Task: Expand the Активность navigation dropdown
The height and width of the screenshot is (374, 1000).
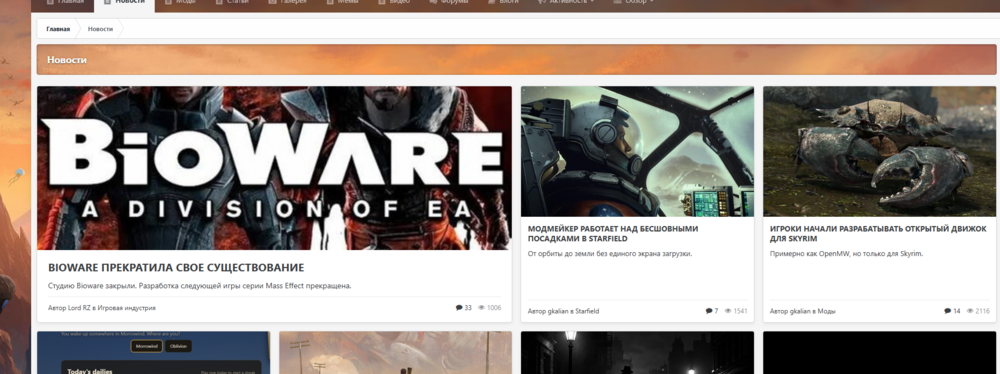Action: (565, 3)
